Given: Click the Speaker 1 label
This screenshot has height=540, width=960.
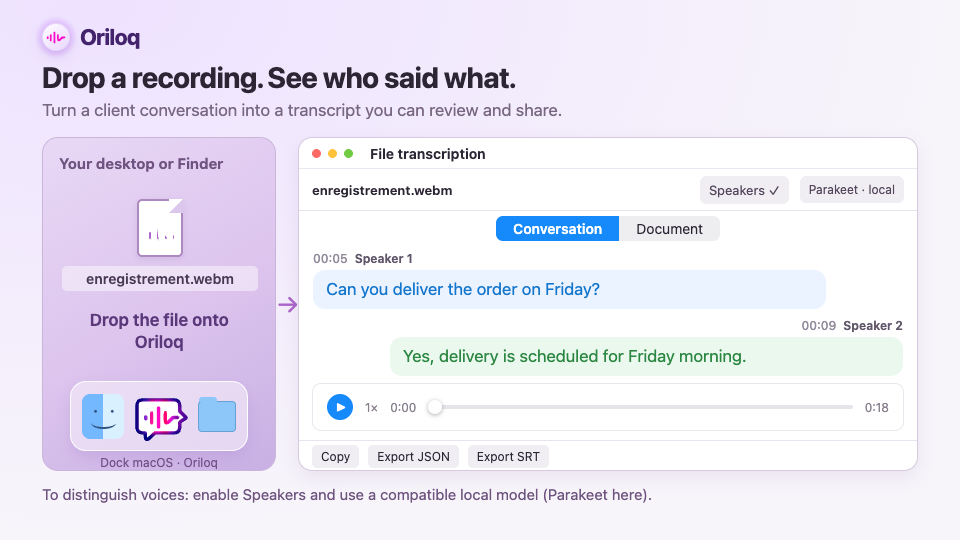Looking at the screenshot, I should (x=384, y=259).
